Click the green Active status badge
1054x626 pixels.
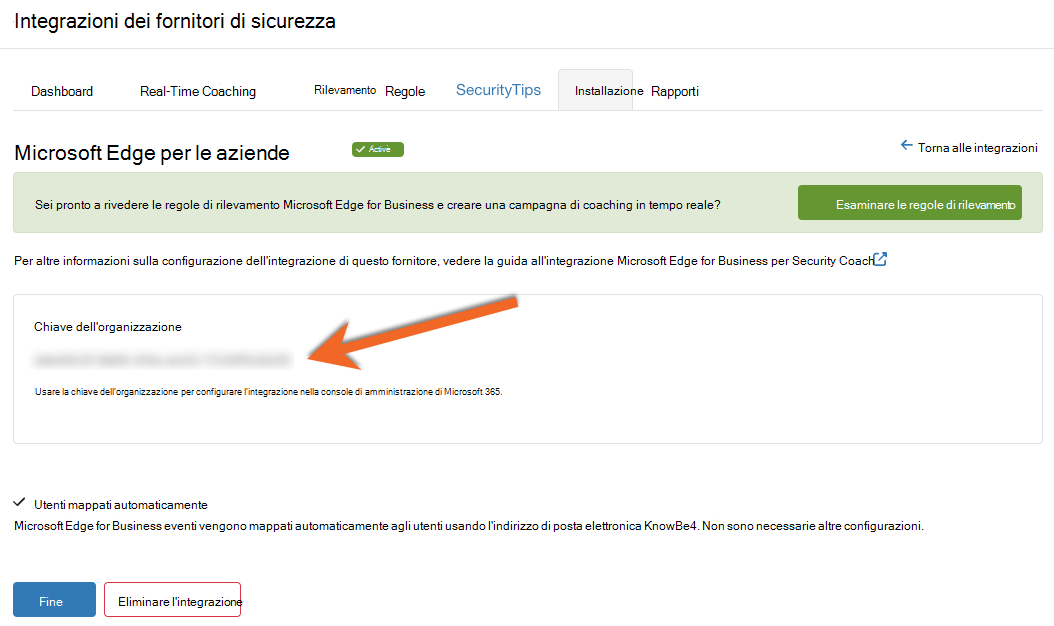tap(378, 149)
